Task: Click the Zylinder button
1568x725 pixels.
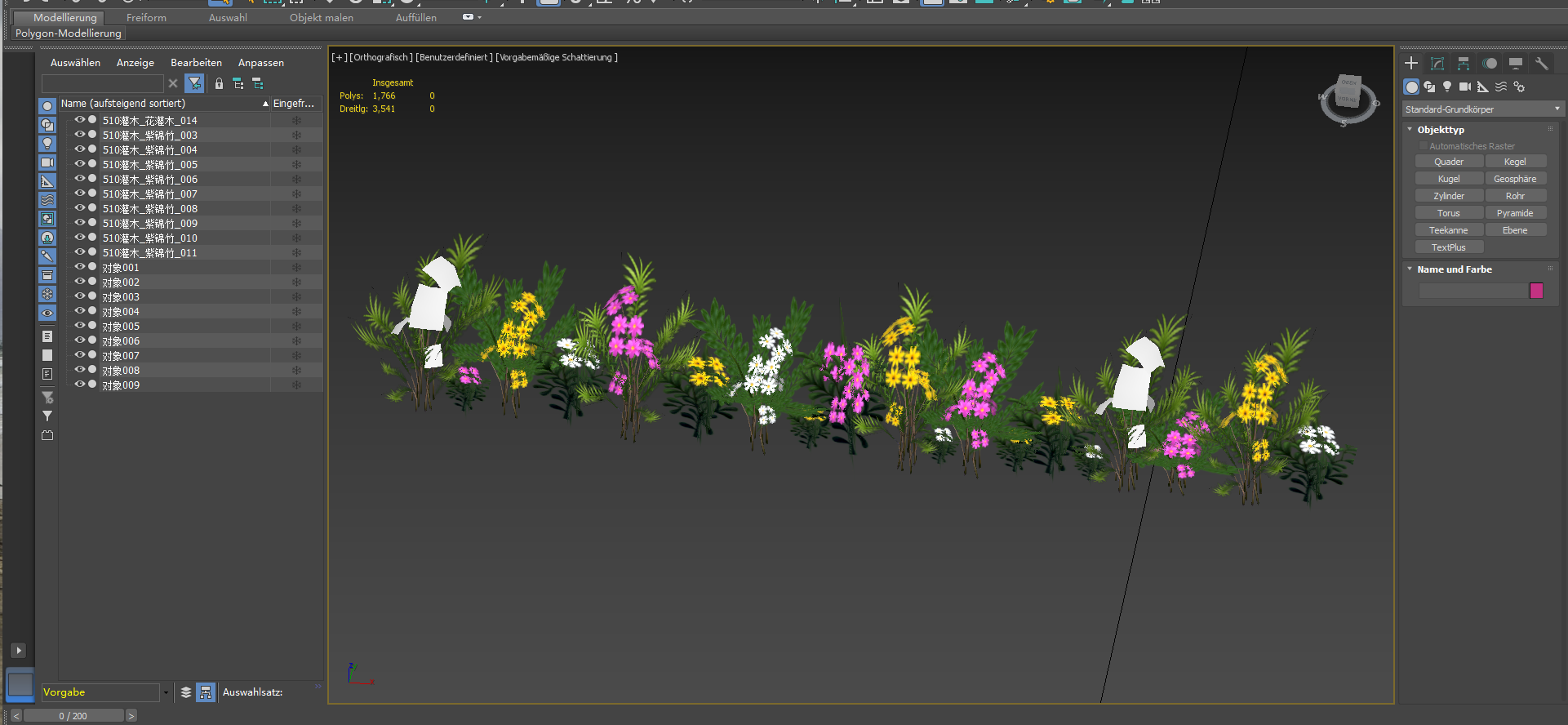Action: [1449, 196]
